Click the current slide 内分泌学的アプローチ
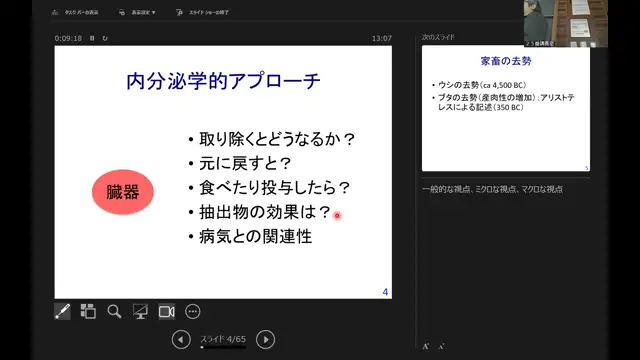The width and height of the screenshot is (640, 360). [223, 172]
